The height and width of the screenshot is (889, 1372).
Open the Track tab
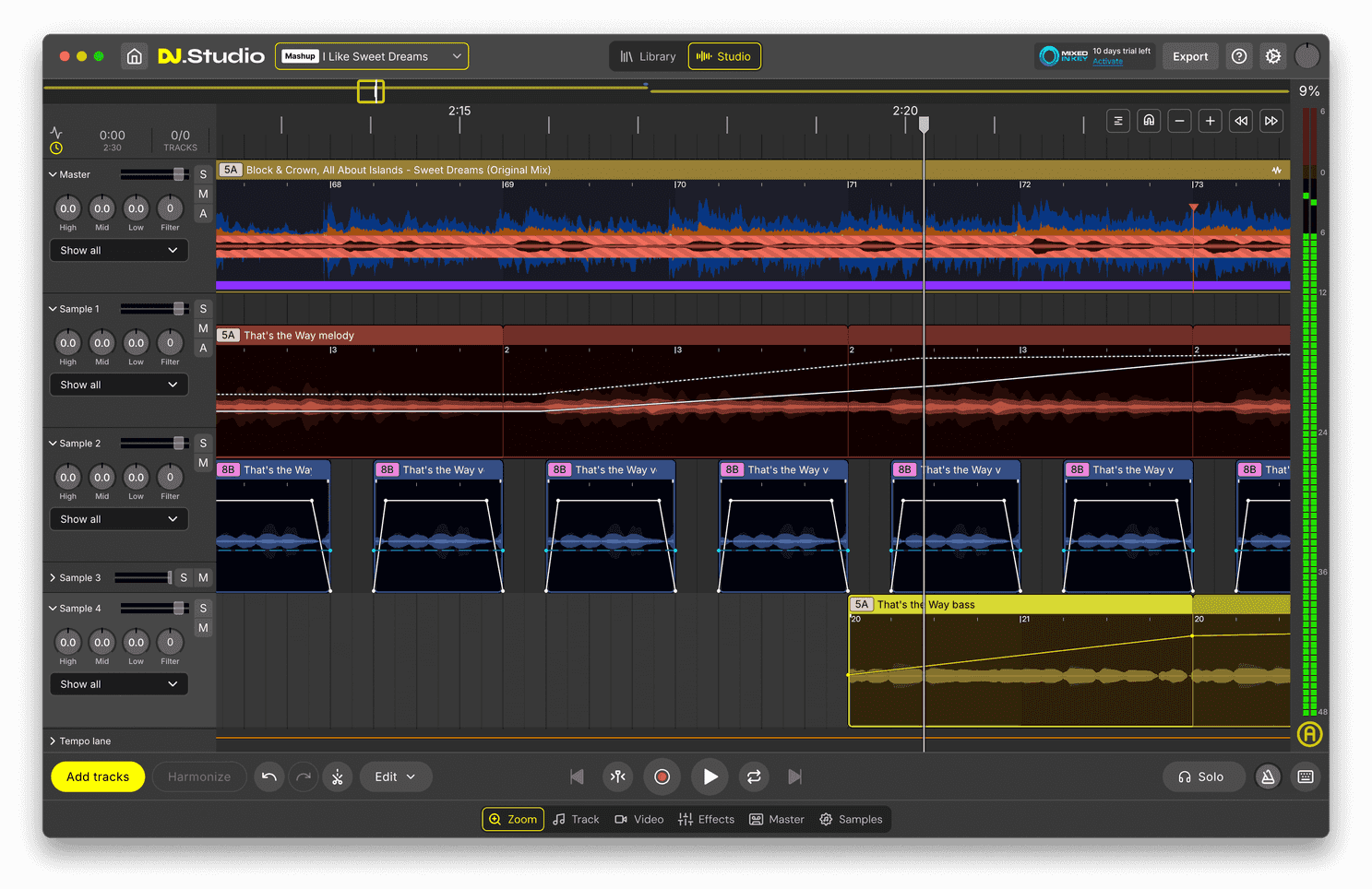pyautogui.click(x=576, y=819)
